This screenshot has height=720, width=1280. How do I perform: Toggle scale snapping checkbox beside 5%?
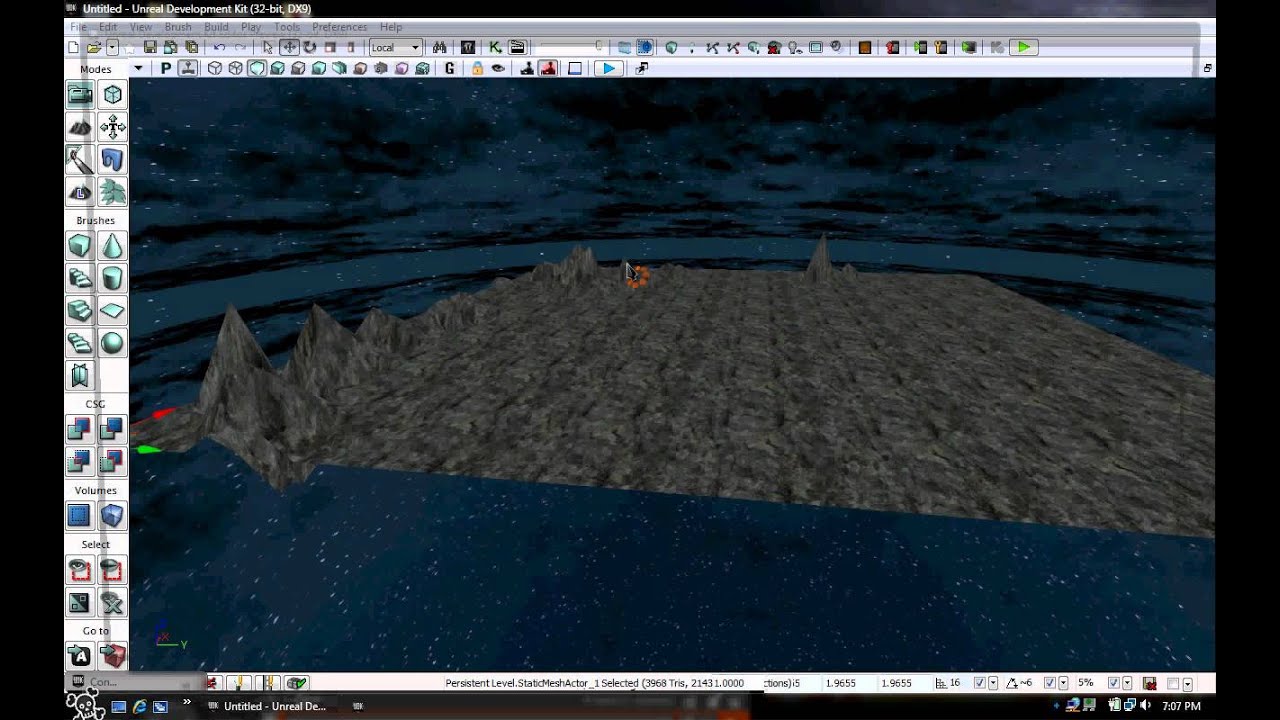coord(1114,683)
